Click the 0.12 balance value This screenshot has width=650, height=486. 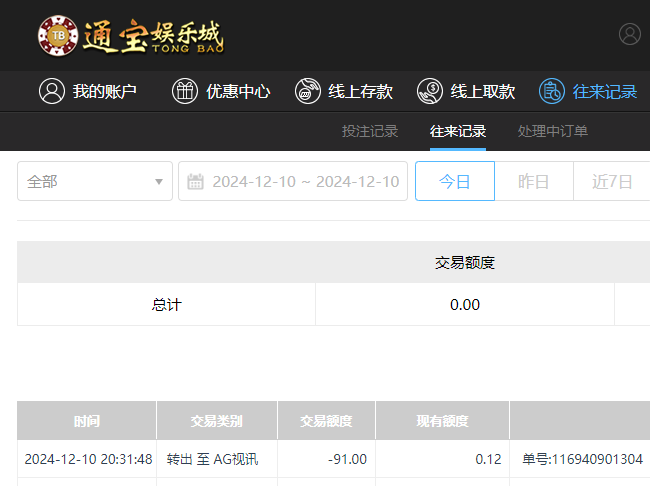488,459
